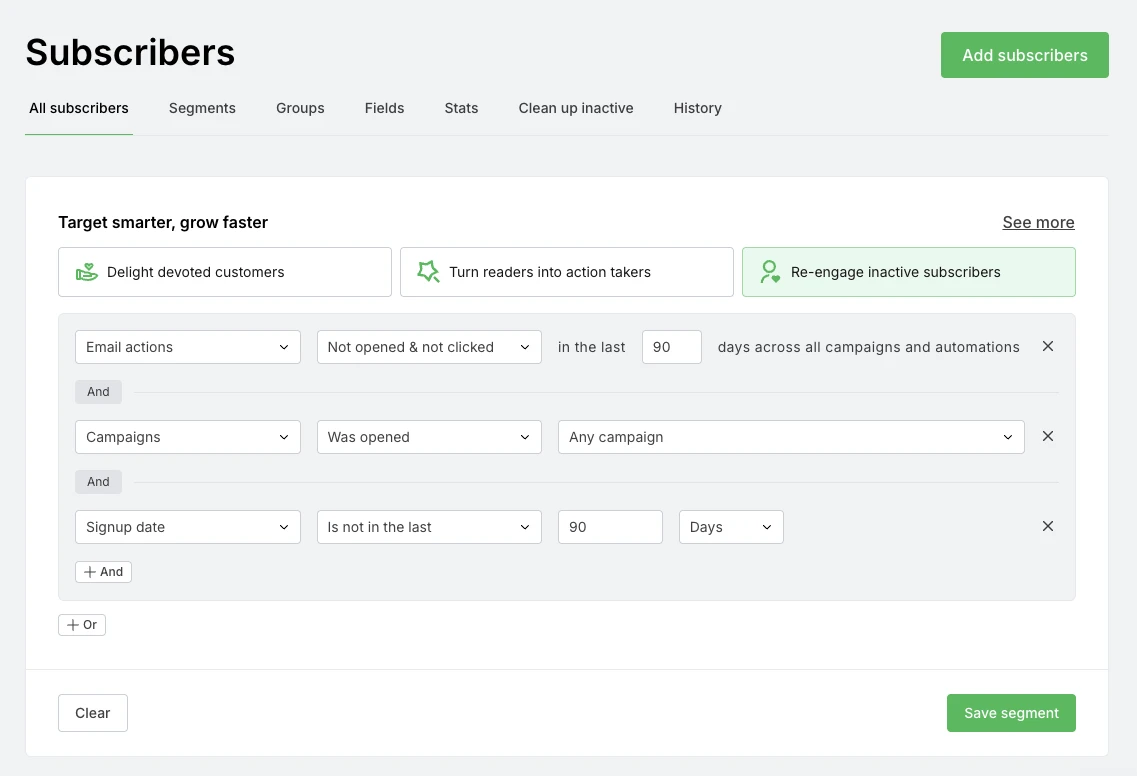Open the Email actions dropdown

pos(188,347)
